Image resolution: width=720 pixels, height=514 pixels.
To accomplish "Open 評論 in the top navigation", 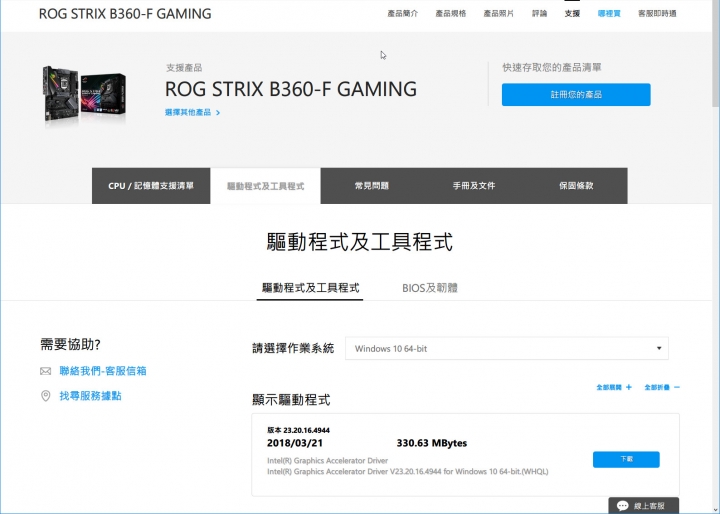I will point(540,13).
